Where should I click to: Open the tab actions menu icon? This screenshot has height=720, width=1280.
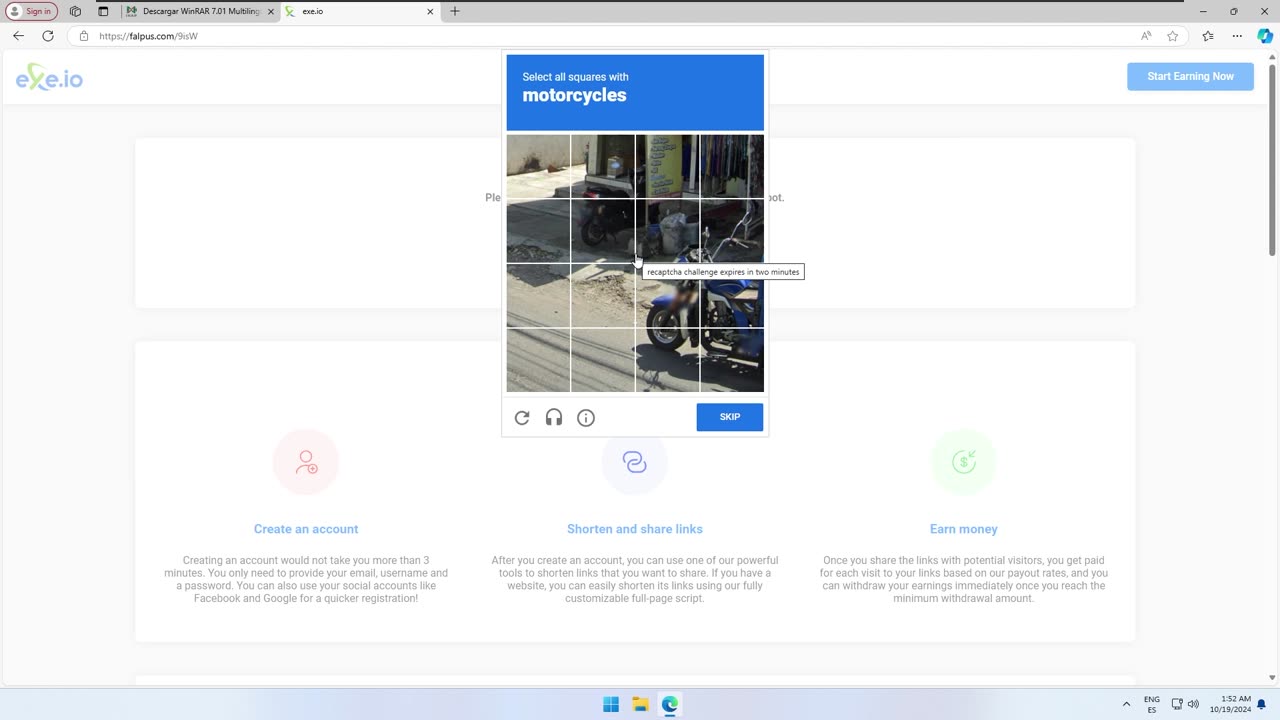(x=103, y=11)
